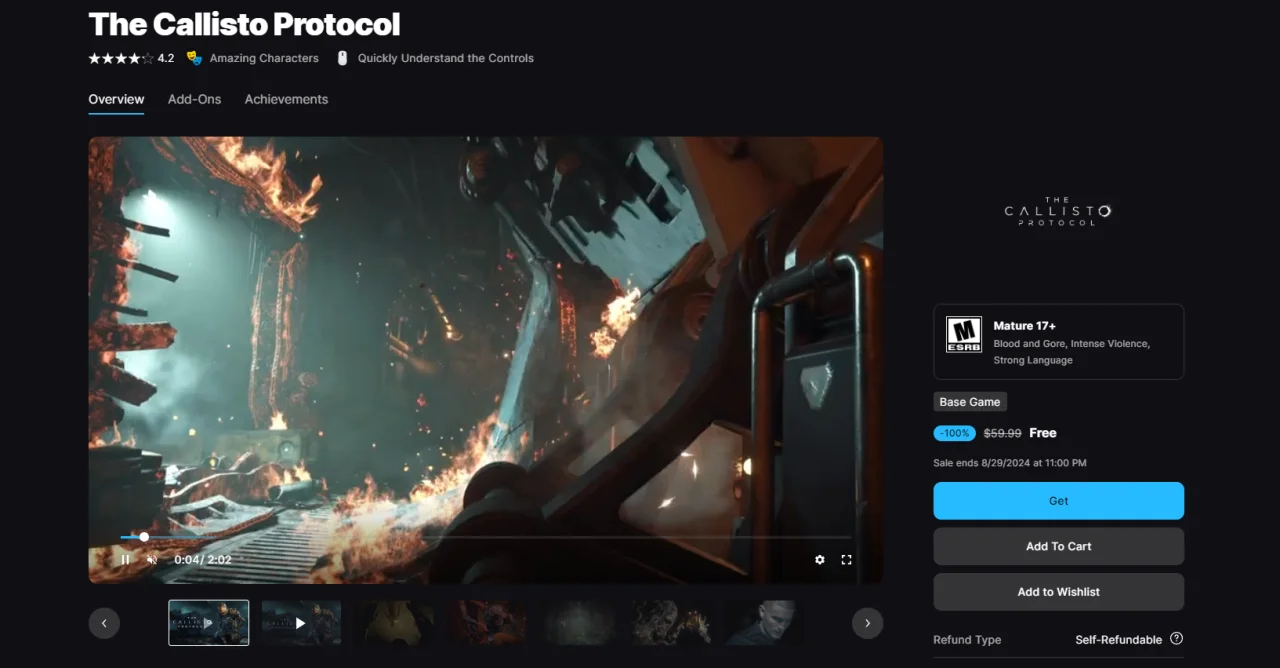Image resolution: width=1280 pixels, height=668 pixels.
Task: Open the third screenshot thumbnail
Action: pos(394,622)
